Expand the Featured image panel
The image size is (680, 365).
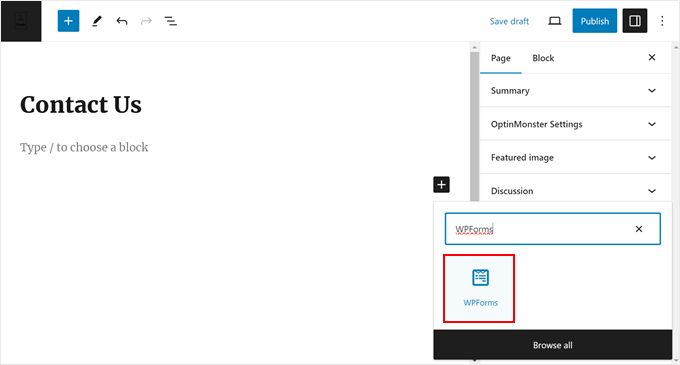(575, 157)
